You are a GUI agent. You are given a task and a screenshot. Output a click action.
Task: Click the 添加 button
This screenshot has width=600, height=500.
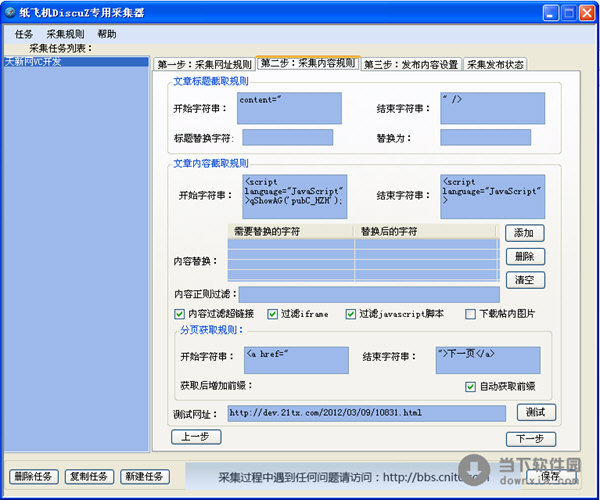click(525, 233)
